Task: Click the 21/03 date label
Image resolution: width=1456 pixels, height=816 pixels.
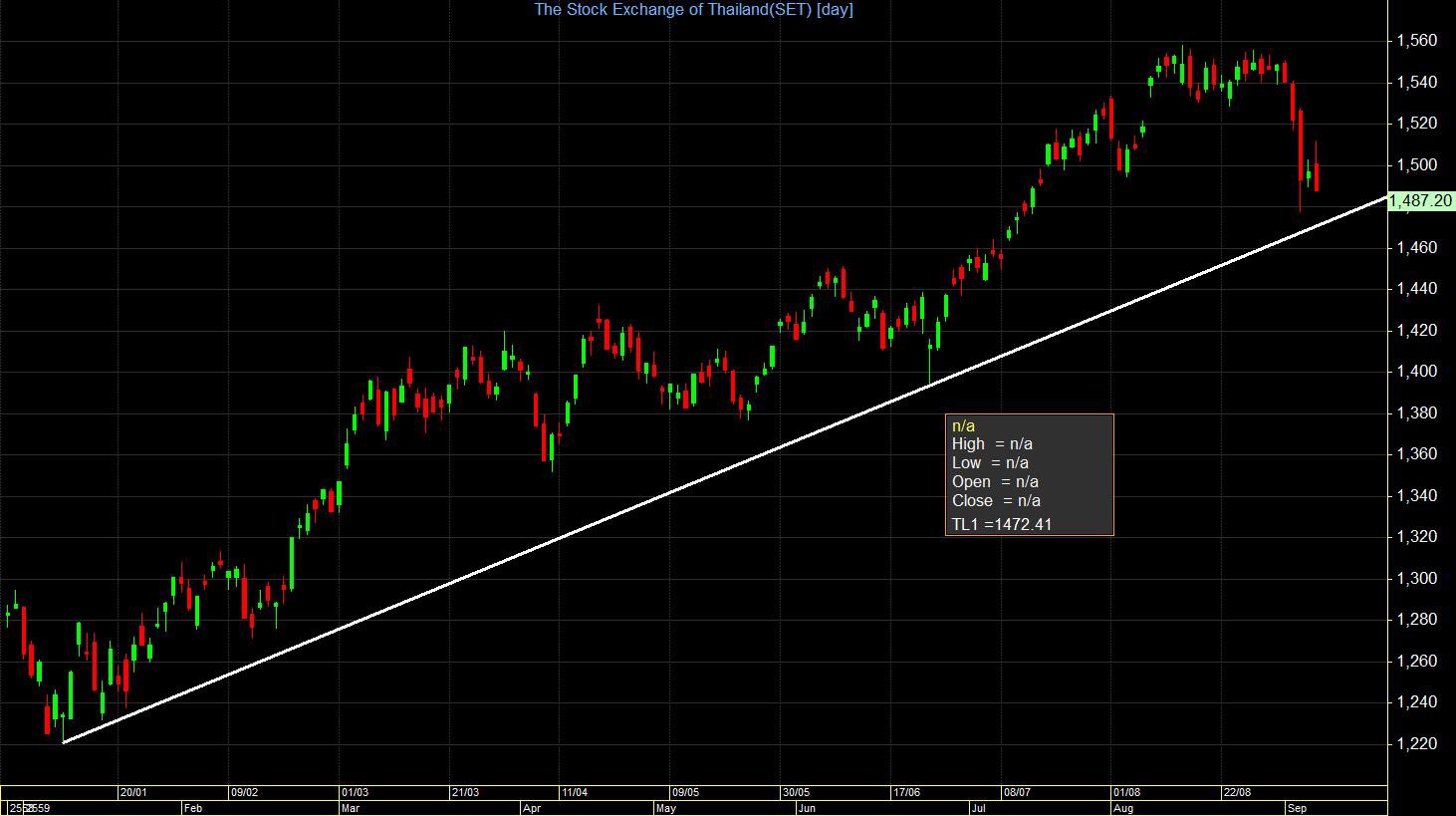Action: (x=465, y=793)
